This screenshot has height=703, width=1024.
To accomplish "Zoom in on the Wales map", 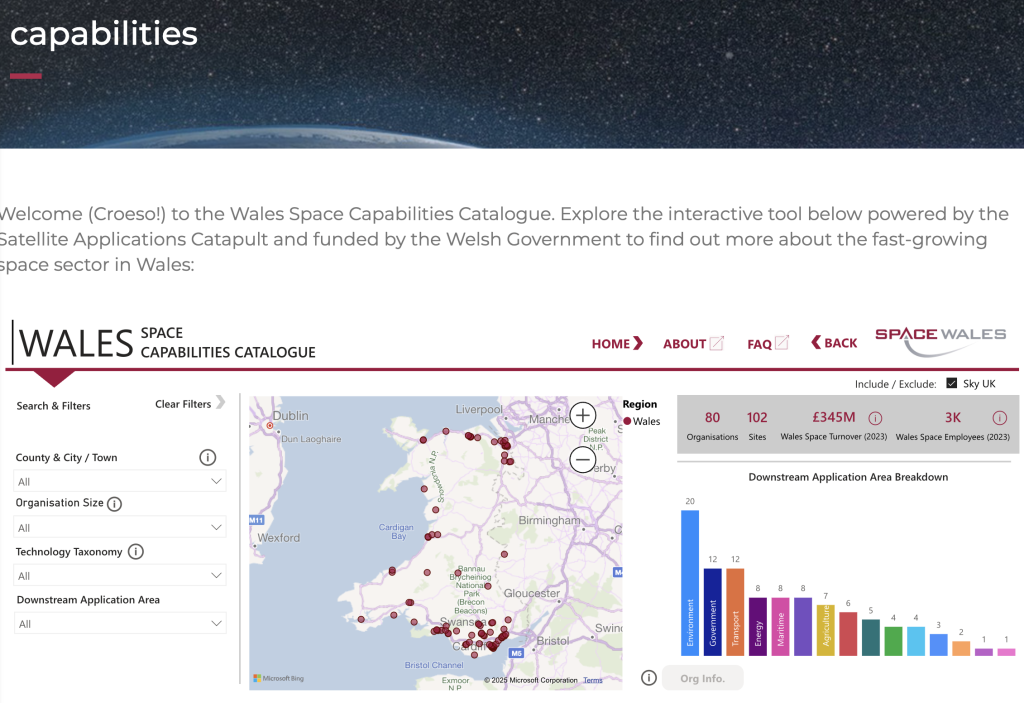I will tap(582, 415).
